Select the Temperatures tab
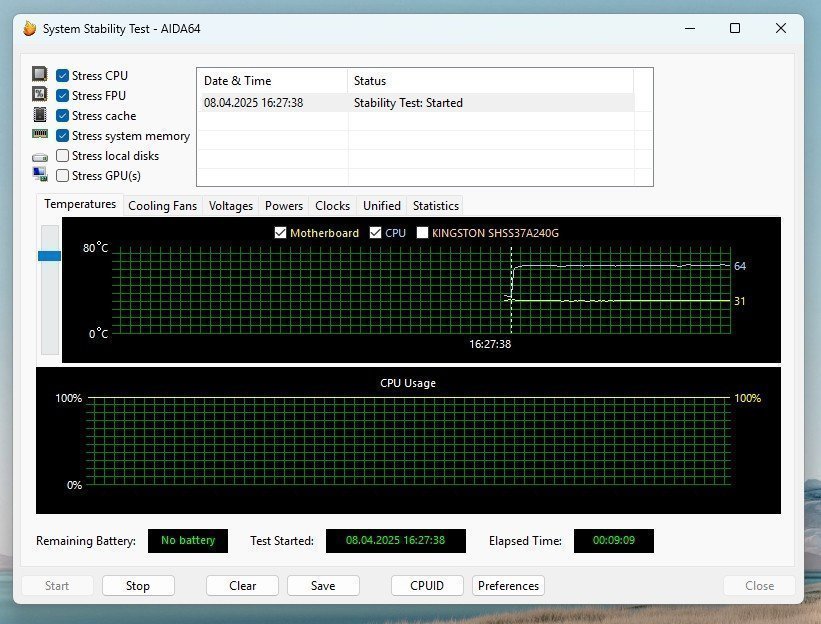The width and height of the screenshot is (821, 624). pyautogui.click(x=80, y=204)
